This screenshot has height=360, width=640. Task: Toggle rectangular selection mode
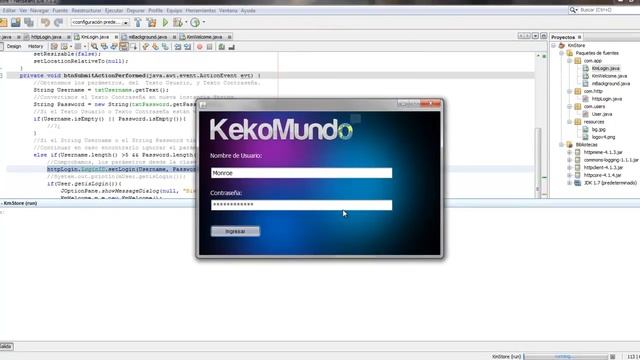pos(133,47)
